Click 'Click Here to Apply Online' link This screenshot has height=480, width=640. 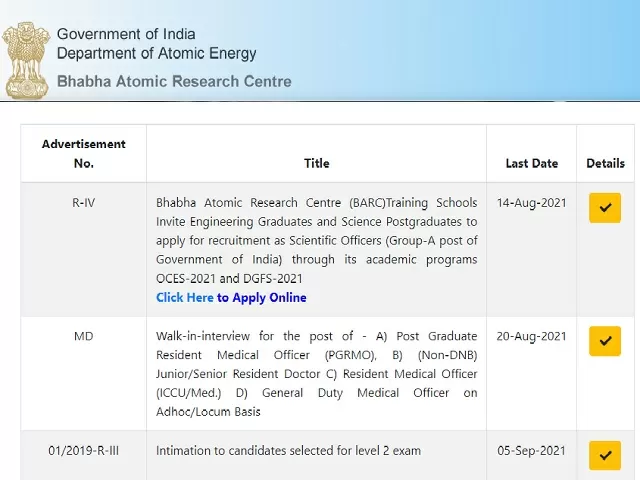(231, 298)
